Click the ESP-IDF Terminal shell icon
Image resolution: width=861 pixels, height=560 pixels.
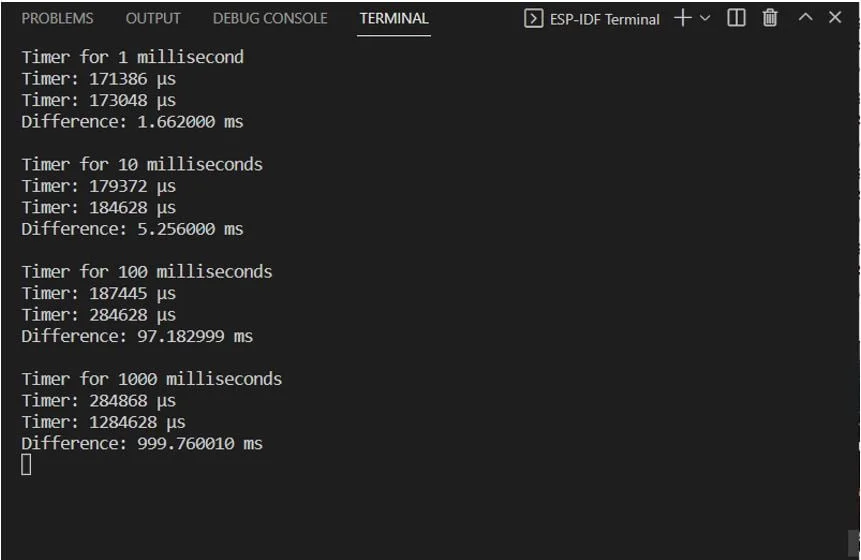pos(533,19)
